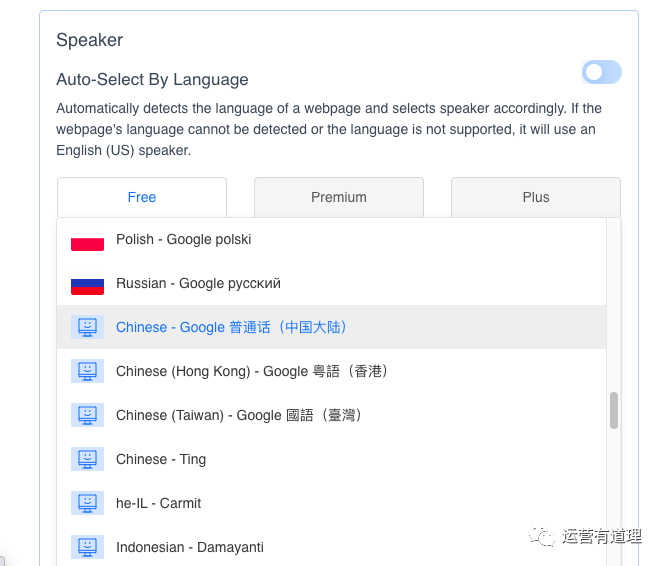Click the Russian flag icon
This screenshot has width=663, height=566.
[x=88, y=284]
